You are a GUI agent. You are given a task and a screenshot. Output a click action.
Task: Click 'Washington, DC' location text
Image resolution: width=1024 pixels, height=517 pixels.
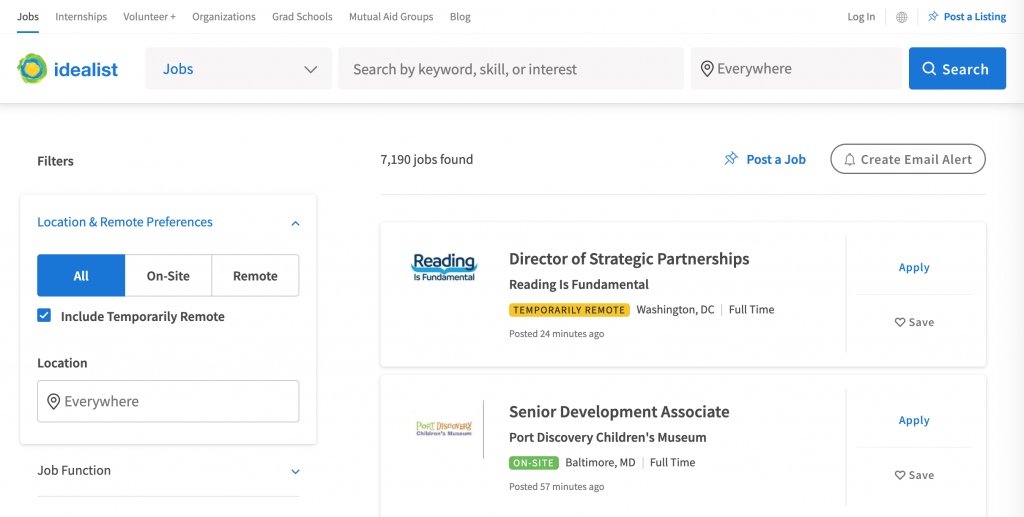coord(675,310)
